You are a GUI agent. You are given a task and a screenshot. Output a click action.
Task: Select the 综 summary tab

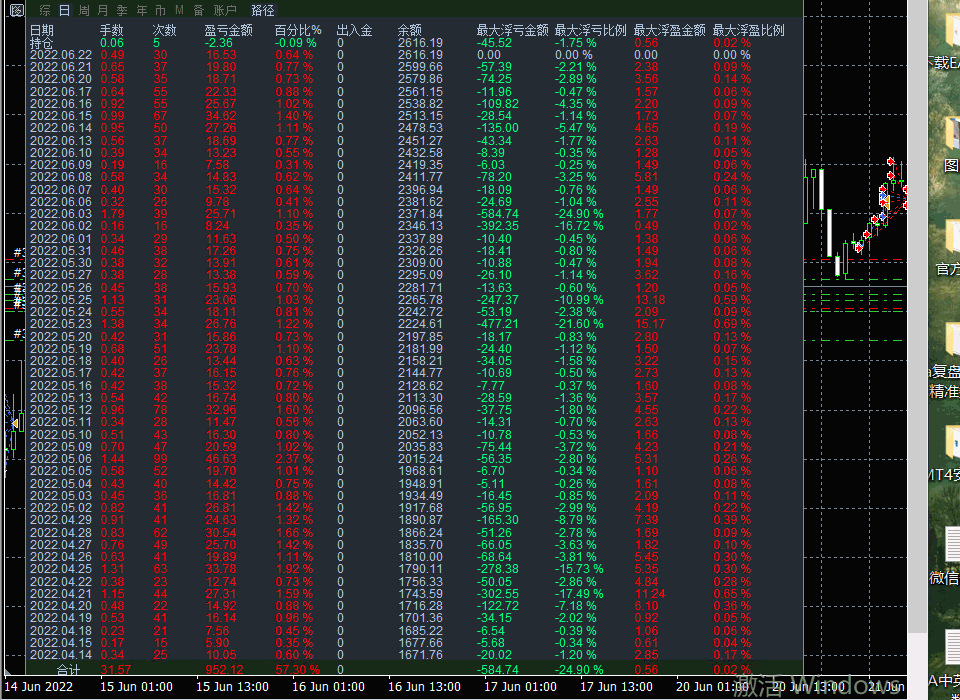(x=45, y=10)
